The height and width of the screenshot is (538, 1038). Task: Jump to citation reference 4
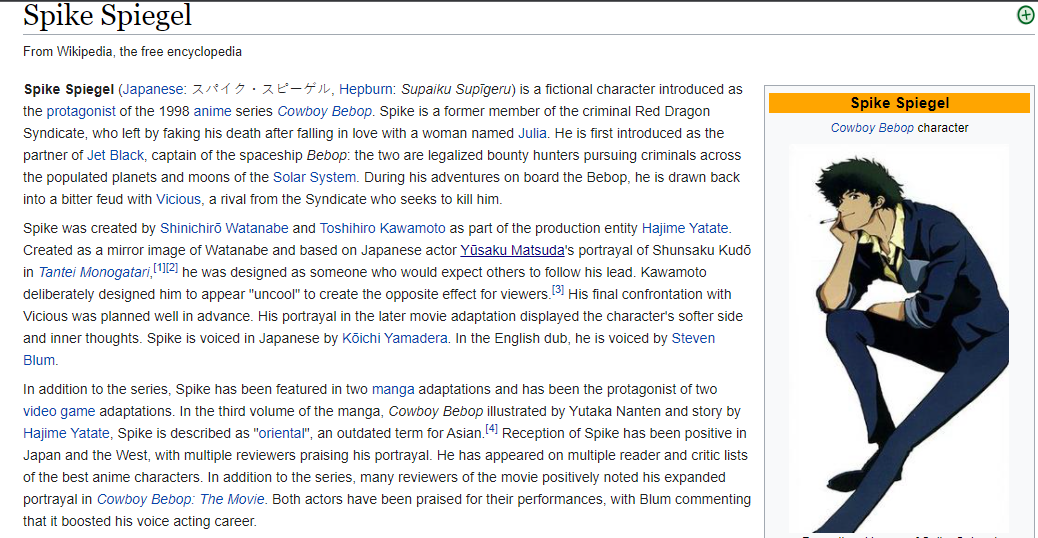[x=491, y=429]
